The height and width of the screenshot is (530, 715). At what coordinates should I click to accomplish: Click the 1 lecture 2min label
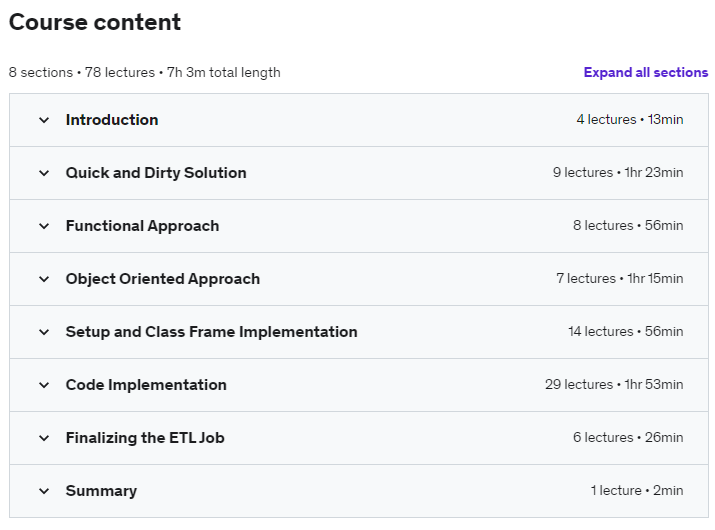click(x=637, y=490)
